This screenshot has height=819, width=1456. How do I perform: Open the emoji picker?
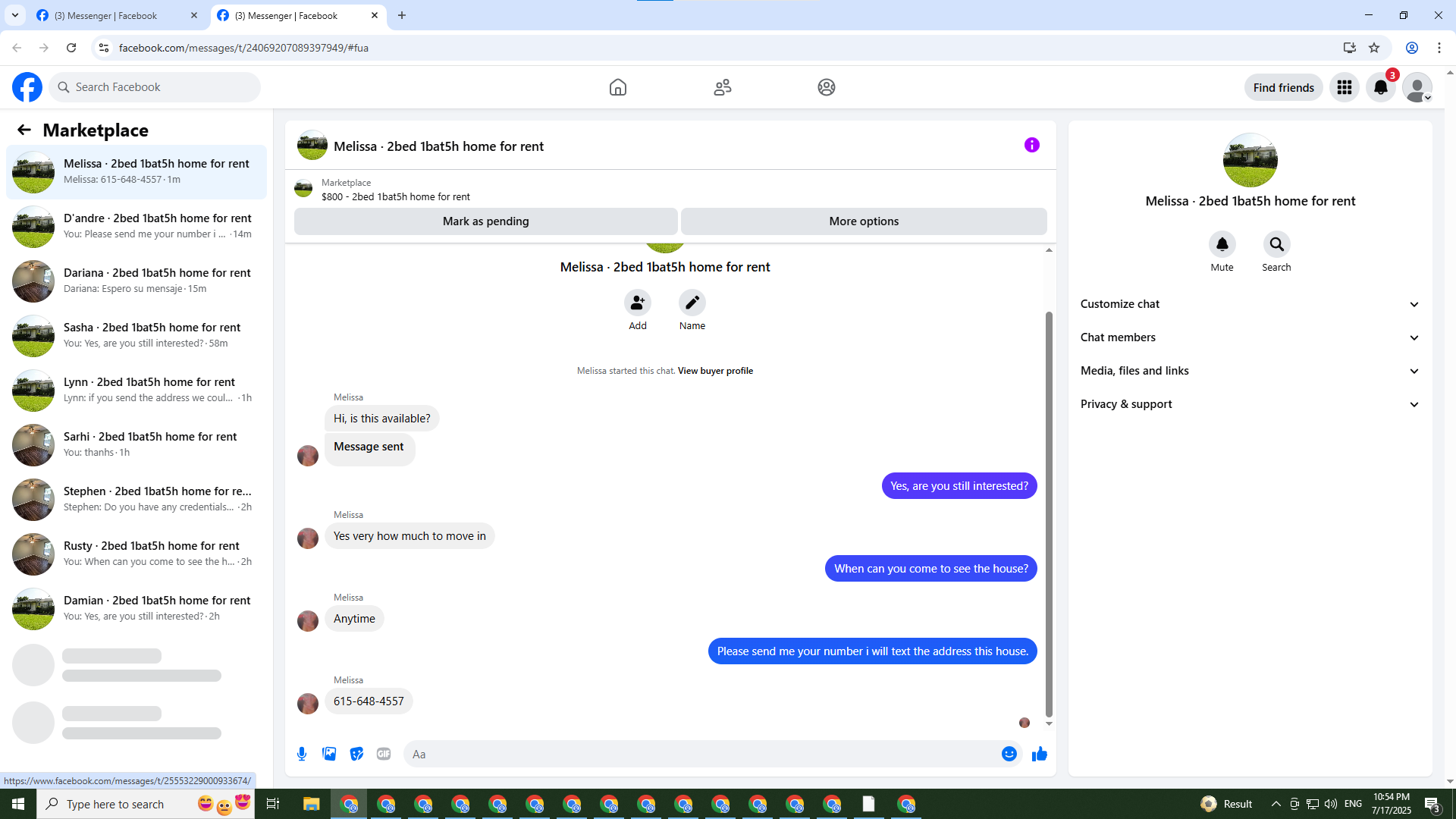click(x=1009, y=754)
